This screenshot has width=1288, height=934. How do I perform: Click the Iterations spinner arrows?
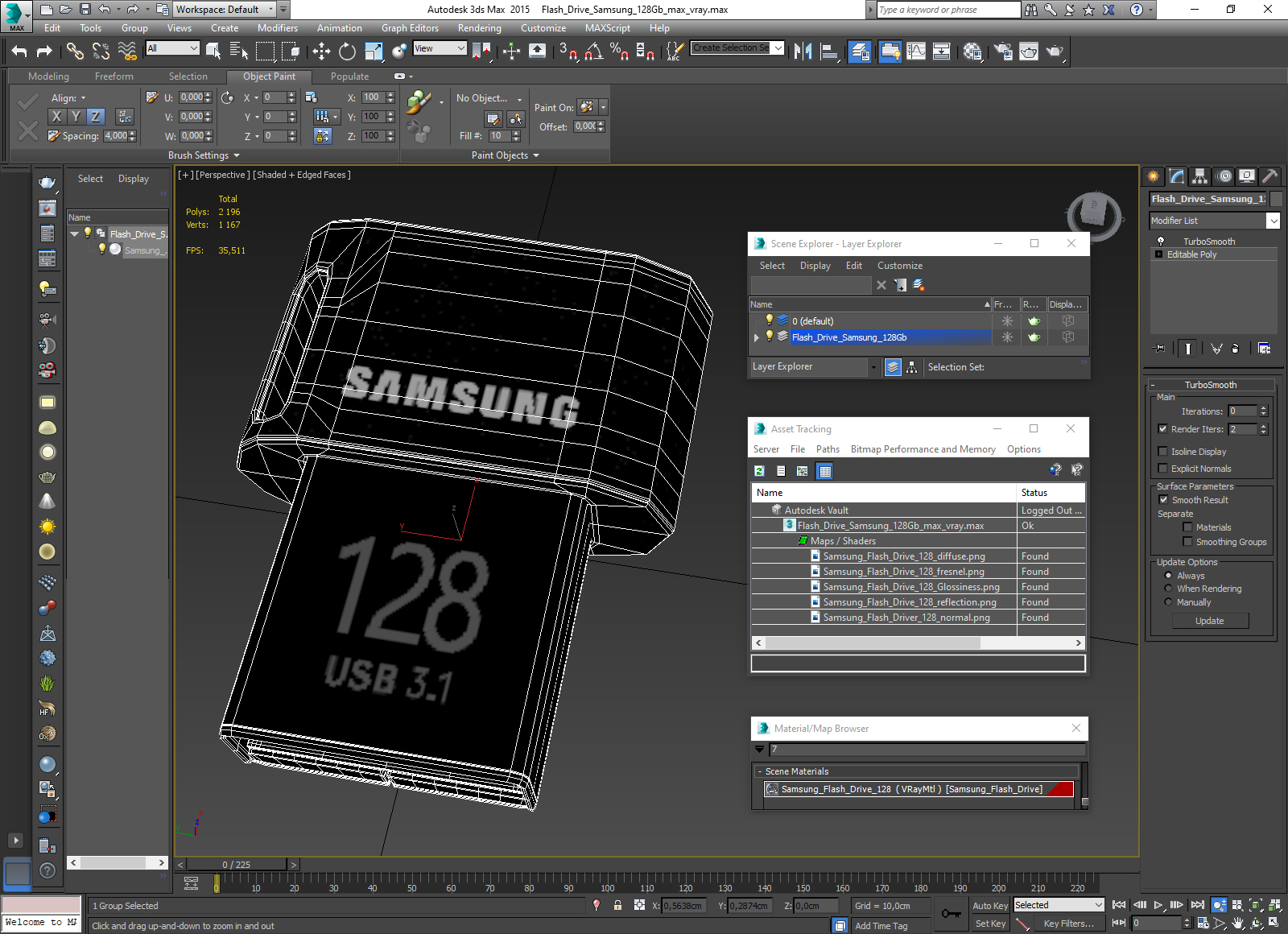(x=1263, y=411)
